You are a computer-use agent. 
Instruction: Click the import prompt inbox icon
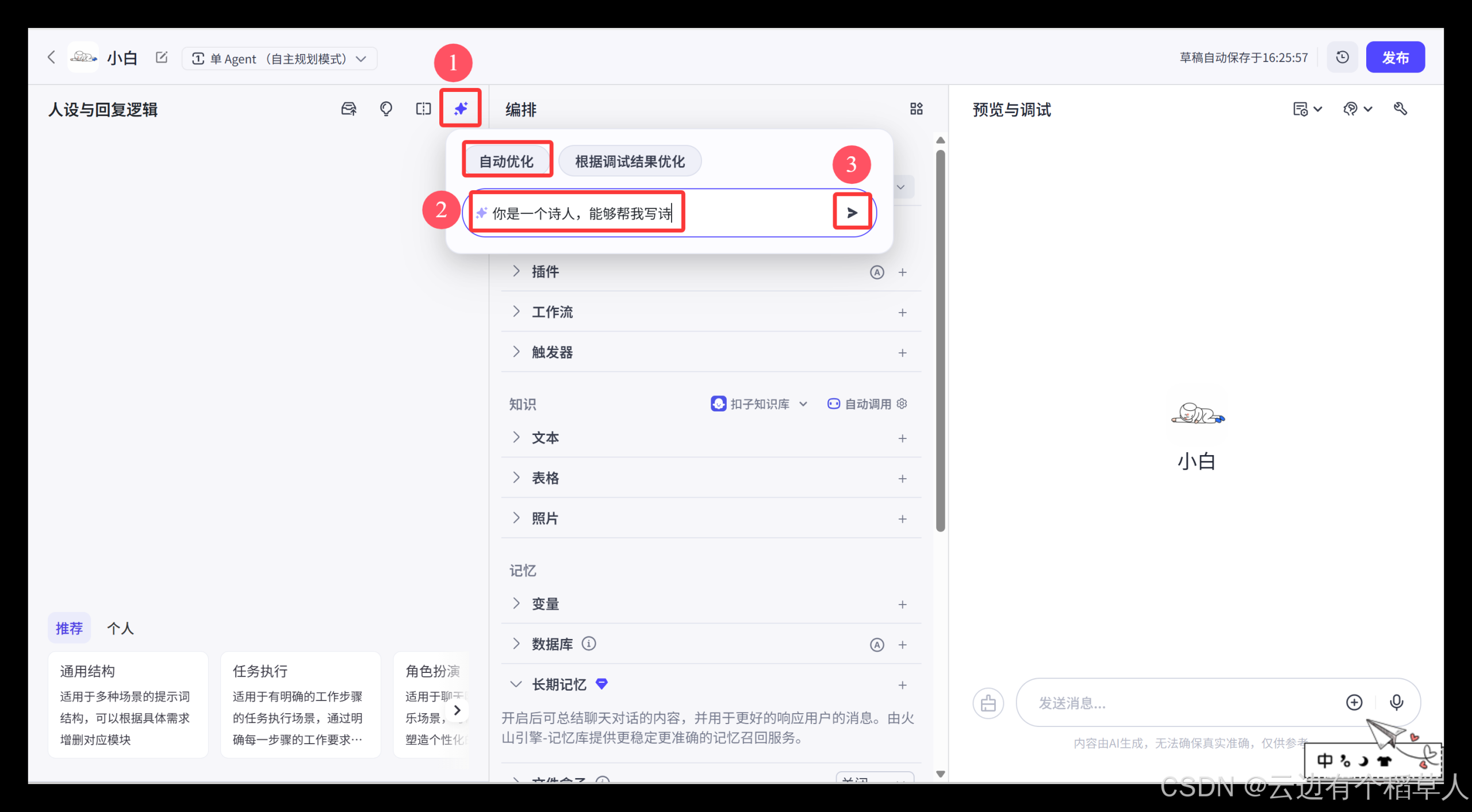click(348, 109)
